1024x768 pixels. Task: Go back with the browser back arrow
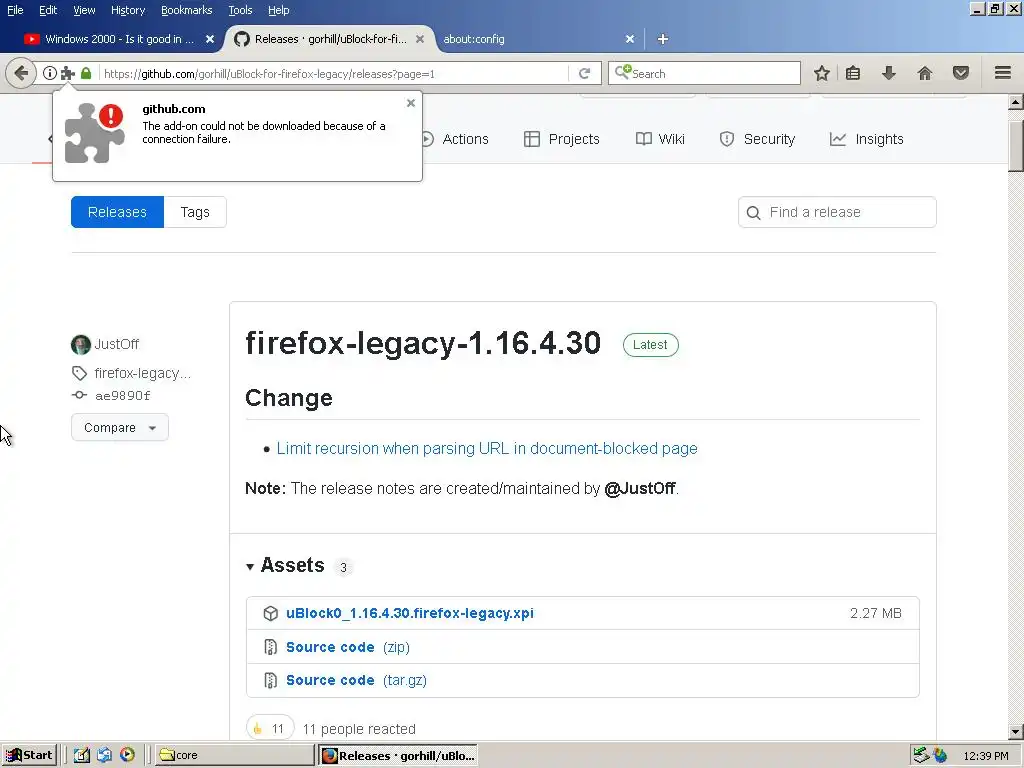point(21,73)
